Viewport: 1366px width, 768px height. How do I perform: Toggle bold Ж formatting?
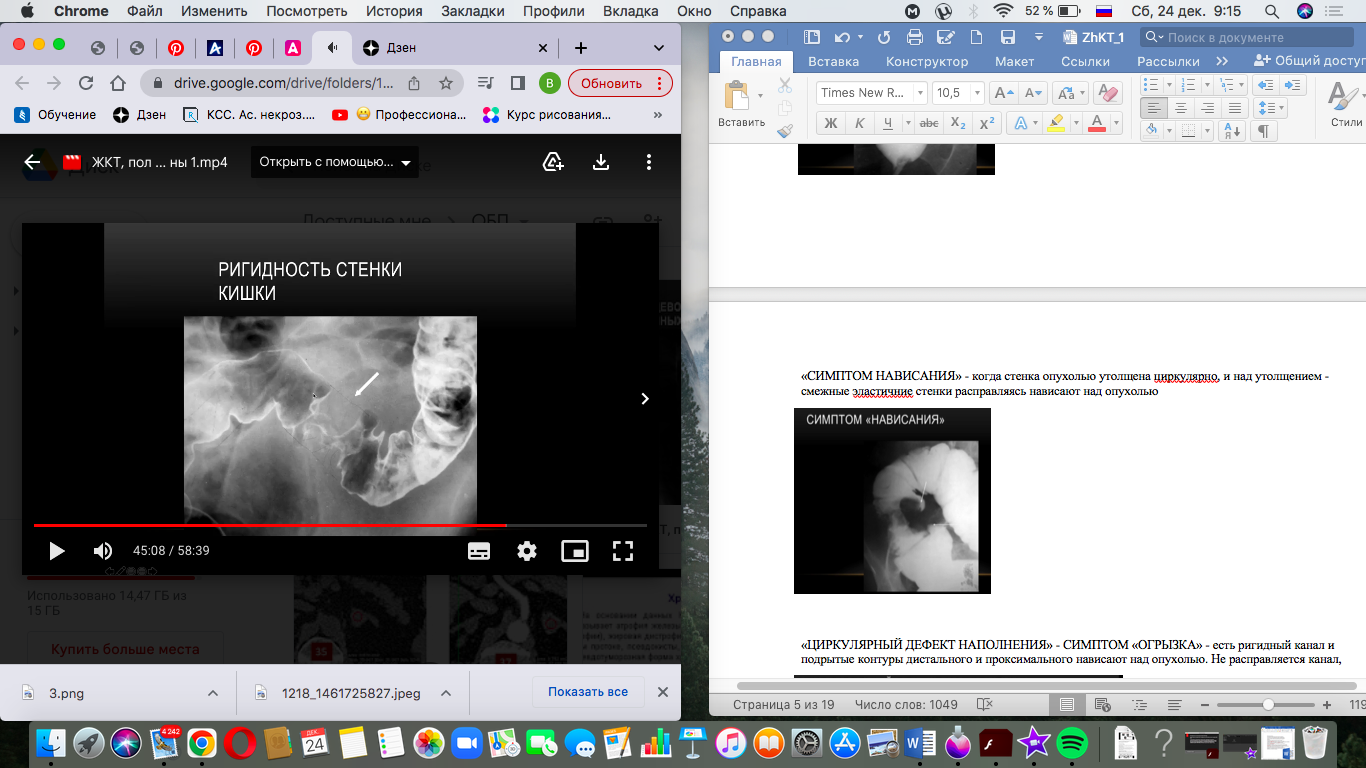tap(830, 124)
